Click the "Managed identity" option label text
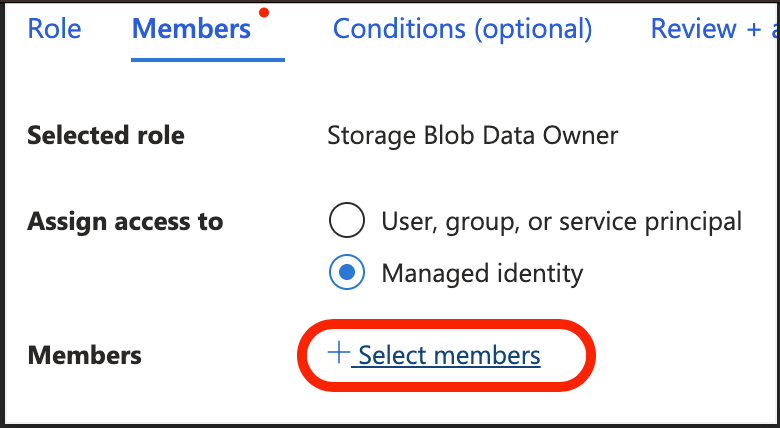The image size is (780, 428). [x=482, y=273]
